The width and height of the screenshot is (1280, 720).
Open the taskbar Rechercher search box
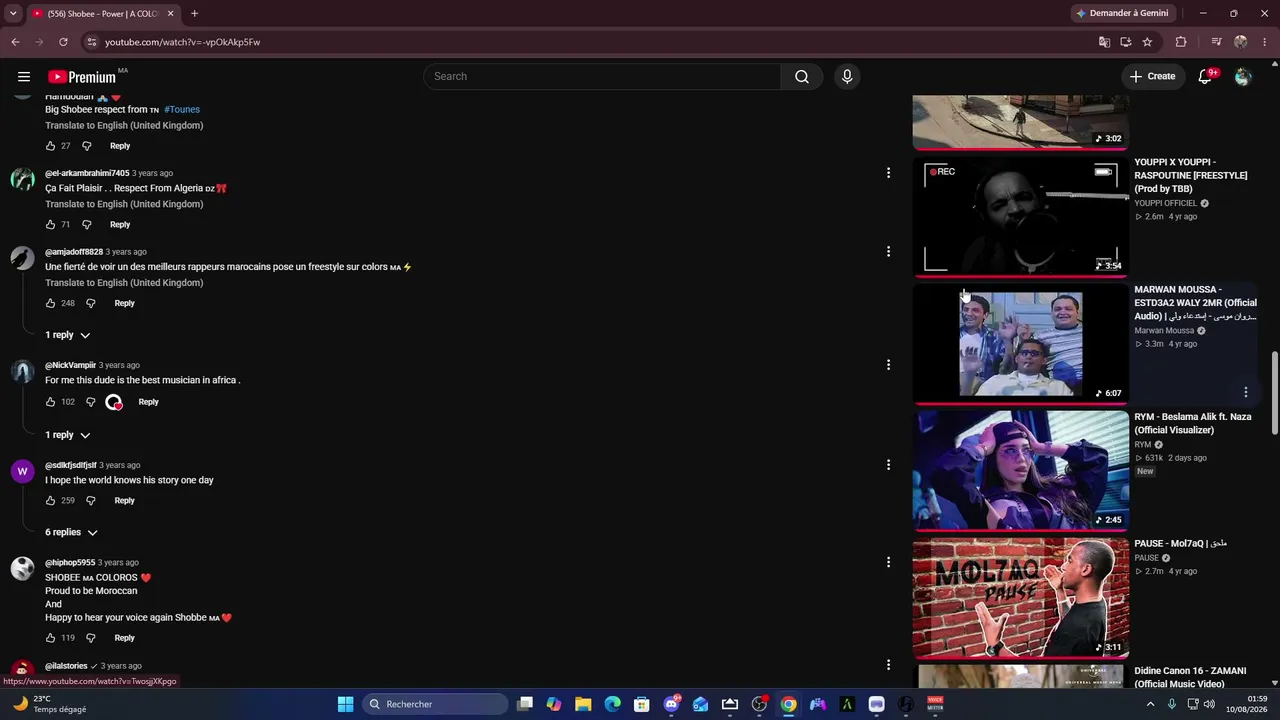(434, 704)
